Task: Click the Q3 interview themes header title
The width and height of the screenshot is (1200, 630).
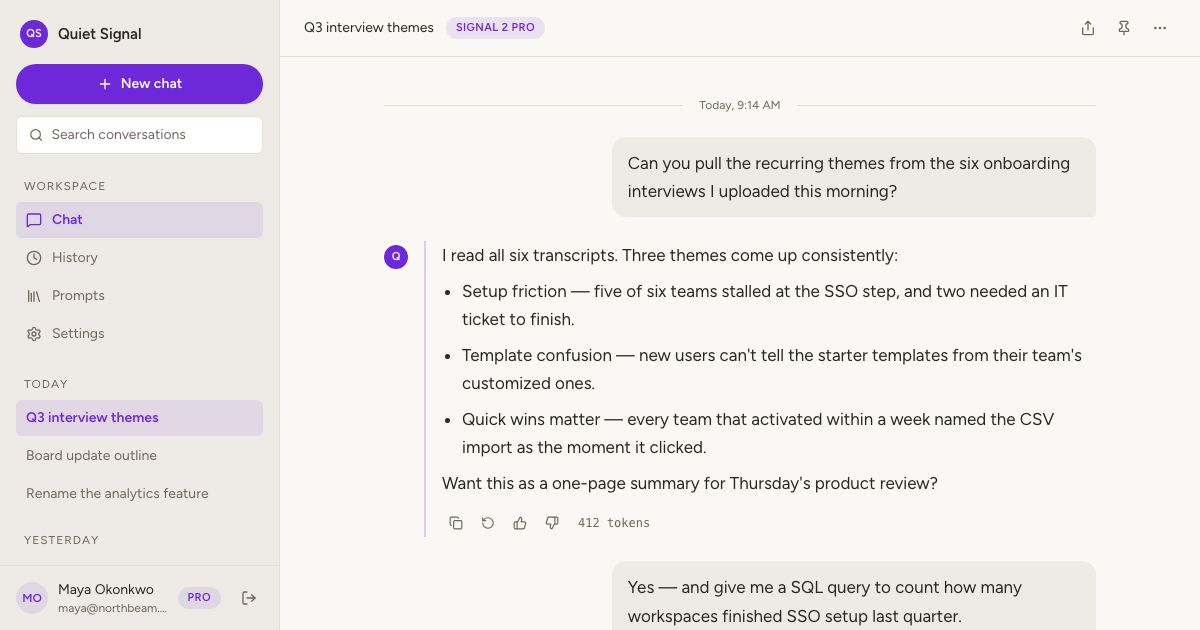Action: pos(369,28)
